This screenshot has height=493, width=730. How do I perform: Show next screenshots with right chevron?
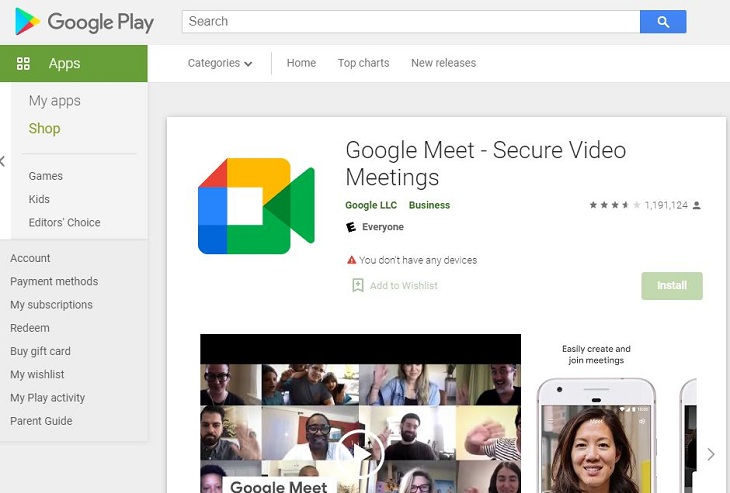point(711,454)
